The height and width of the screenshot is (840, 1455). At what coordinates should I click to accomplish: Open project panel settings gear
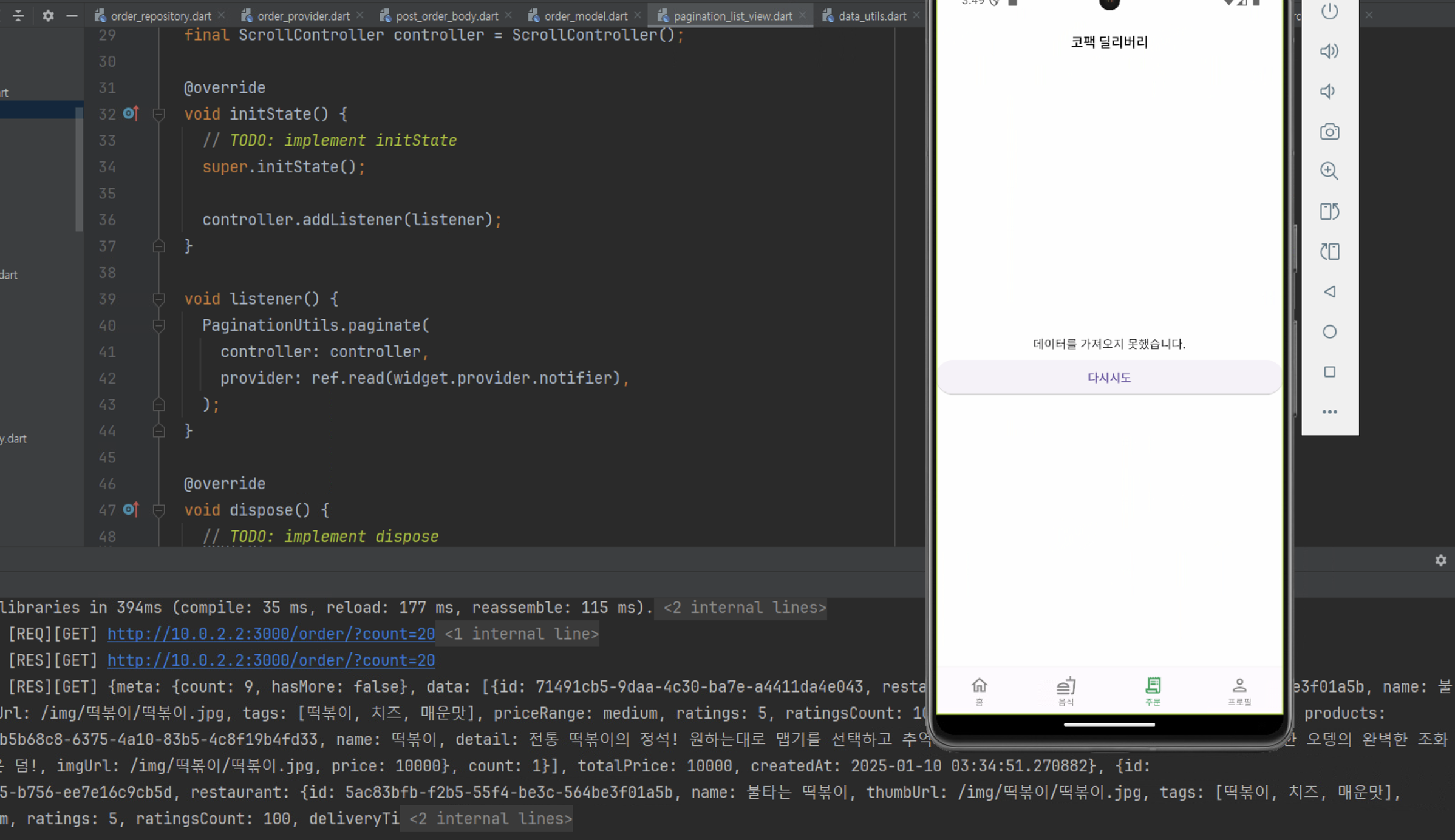48,16
